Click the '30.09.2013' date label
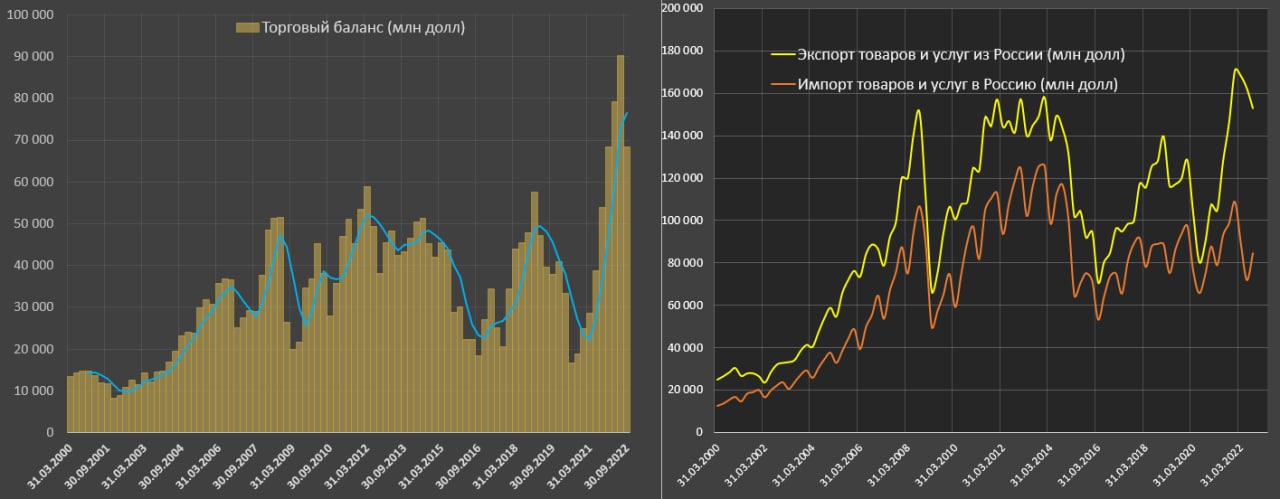Image resolution: width=1280 pixels, height=499 pixels. click(x=386, y=466)
